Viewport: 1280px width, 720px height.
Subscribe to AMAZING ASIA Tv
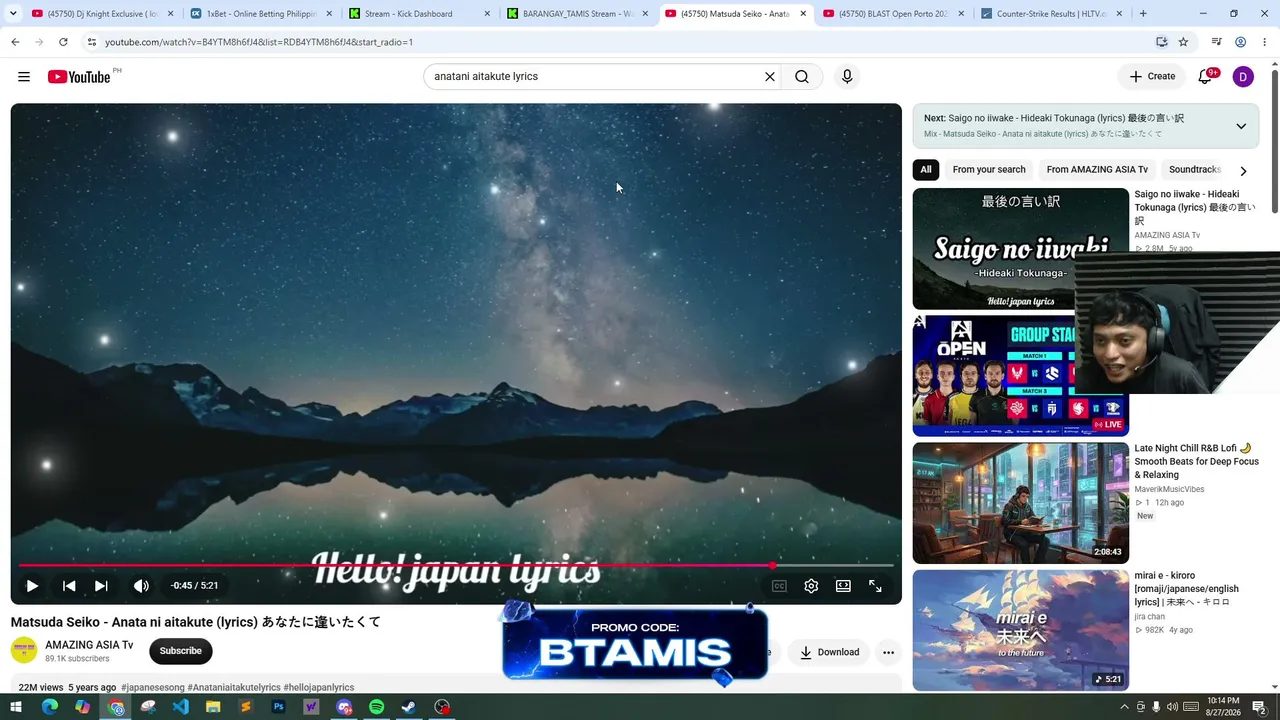click(181, 651)
